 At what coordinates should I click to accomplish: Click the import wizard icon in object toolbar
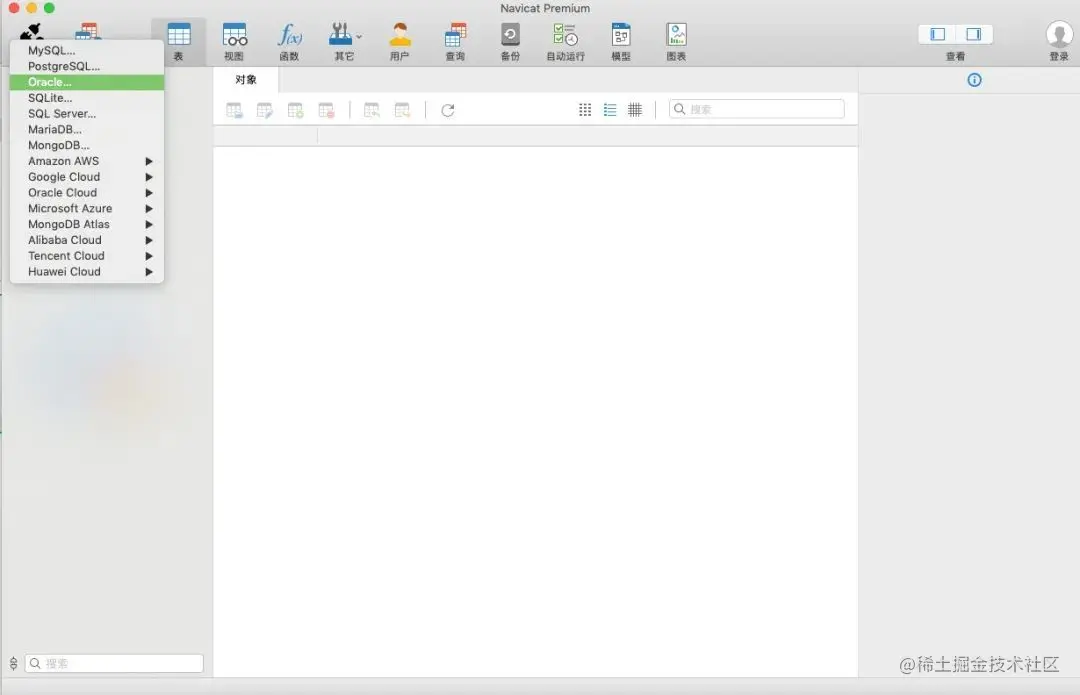point(371,110)
